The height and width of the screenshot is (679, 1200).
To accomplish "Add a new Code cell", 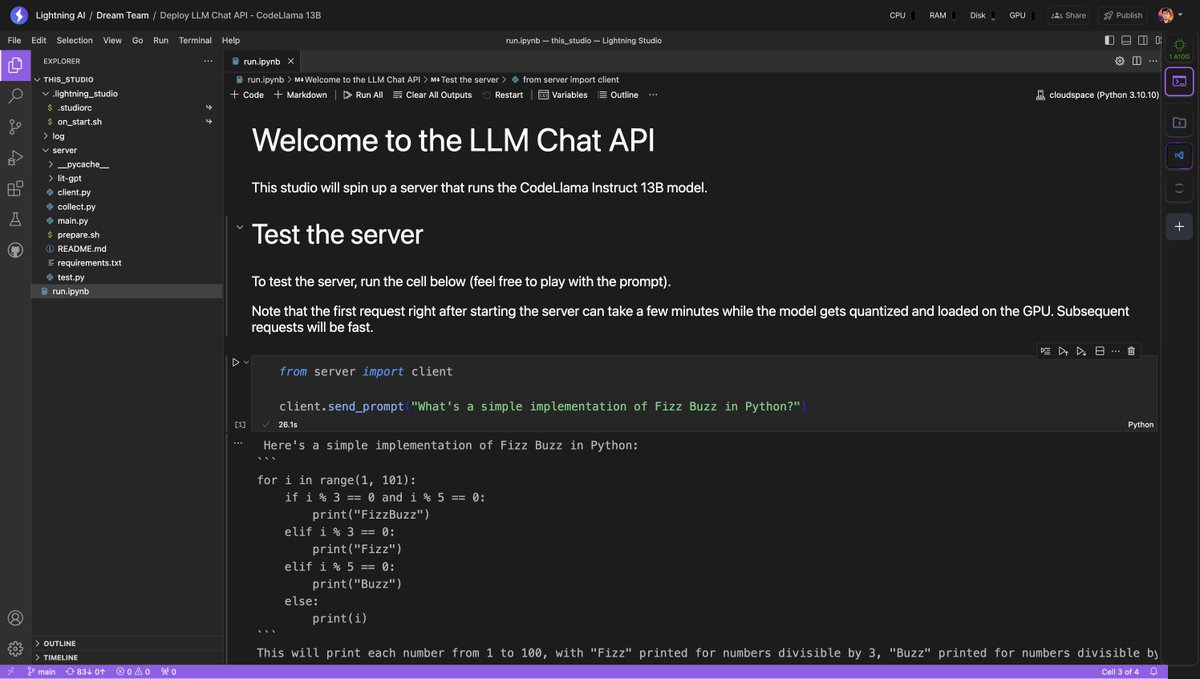I will point(246,95).
